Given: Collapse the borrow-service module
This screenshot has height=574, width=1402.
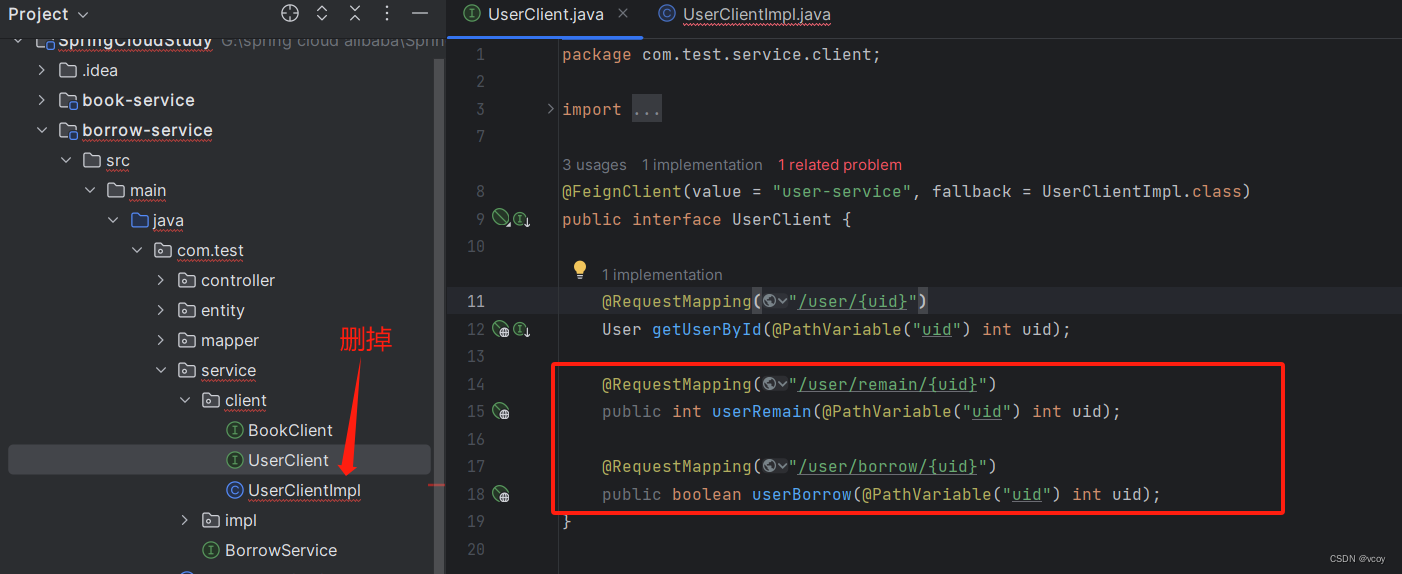Looking at the screenshot, I should tap(41, 130).
